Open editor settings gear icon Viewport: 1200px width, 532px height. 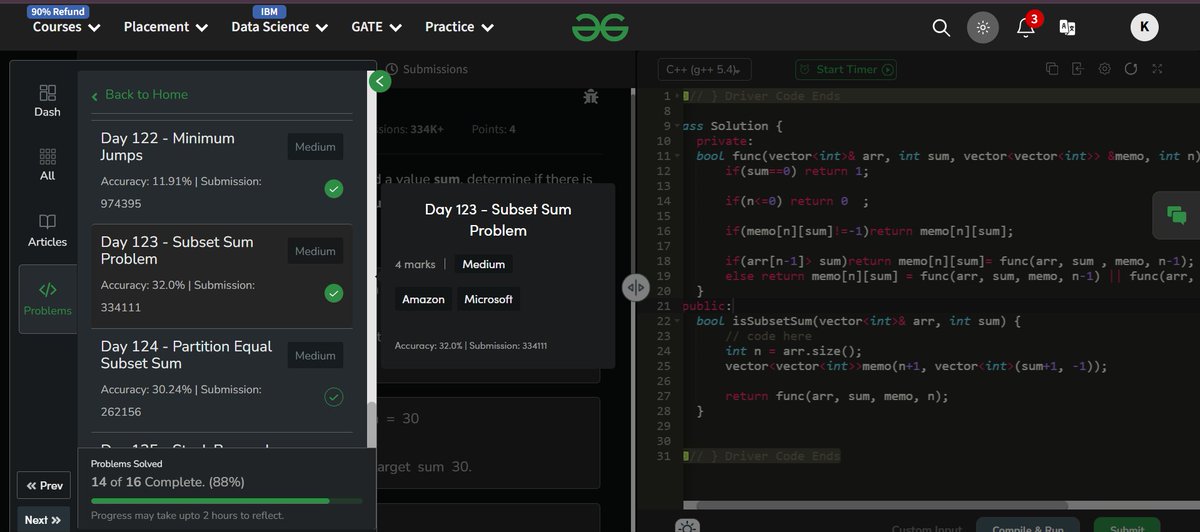coord(1104,69)
